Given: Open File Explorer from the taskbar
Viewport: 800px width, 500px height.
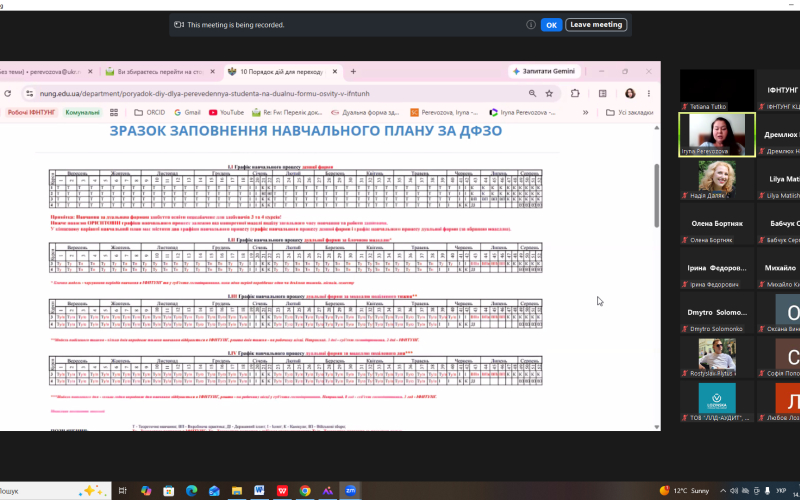Looking at the screenshot, I should [237, 491].
